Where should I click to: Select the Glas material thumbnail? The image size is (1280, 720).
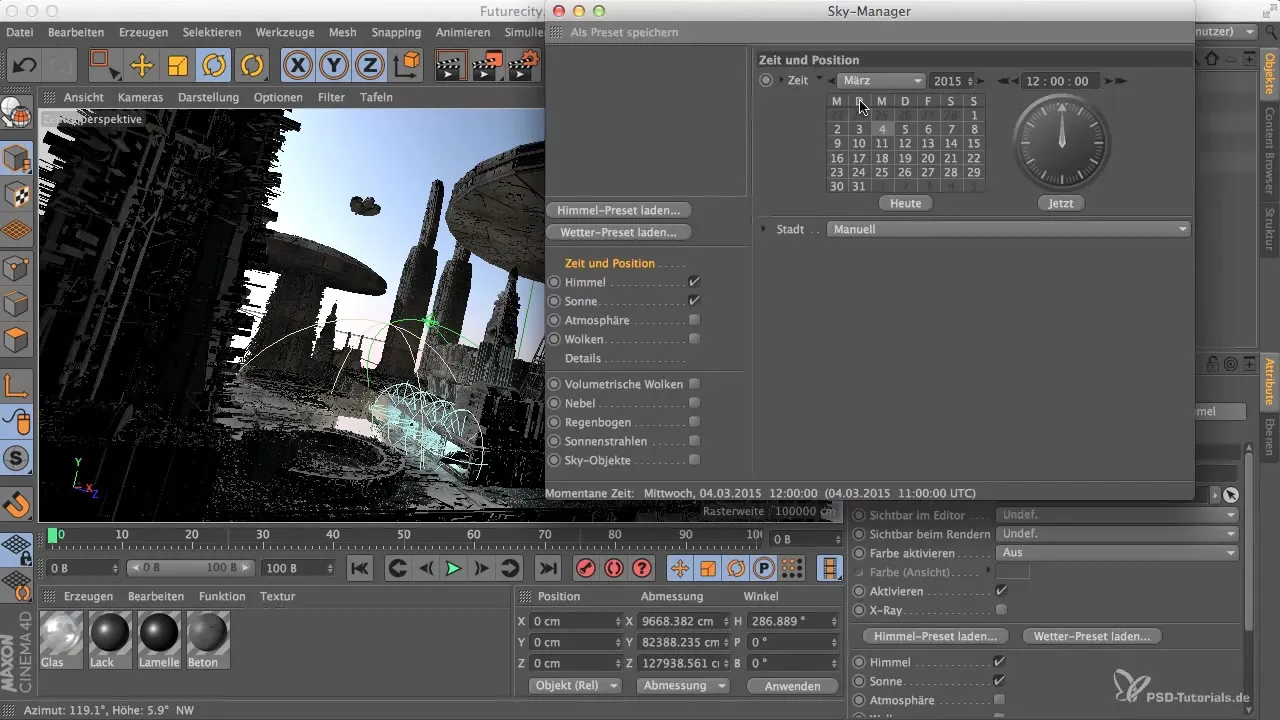[63, 640]
